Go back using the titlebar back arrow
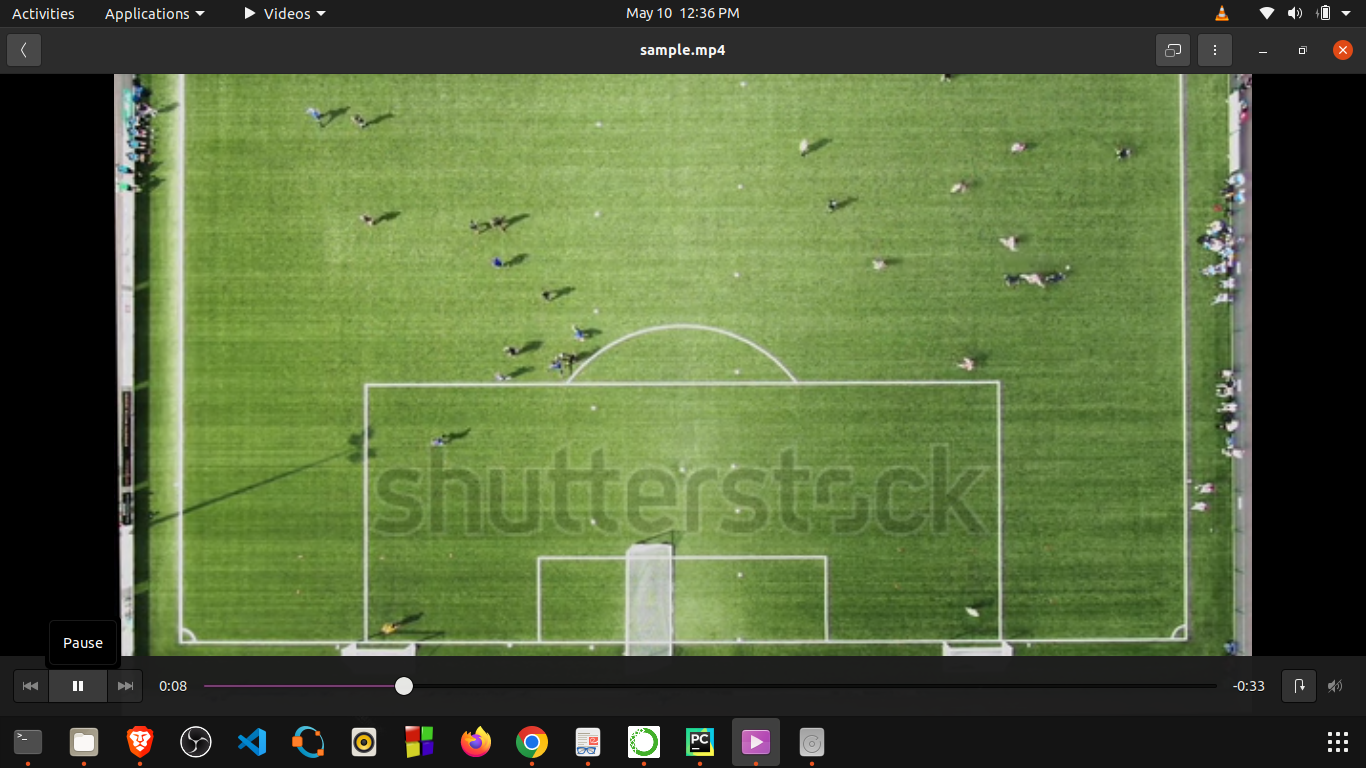Viewport: 1366px width, 768px height. (23, 49)
